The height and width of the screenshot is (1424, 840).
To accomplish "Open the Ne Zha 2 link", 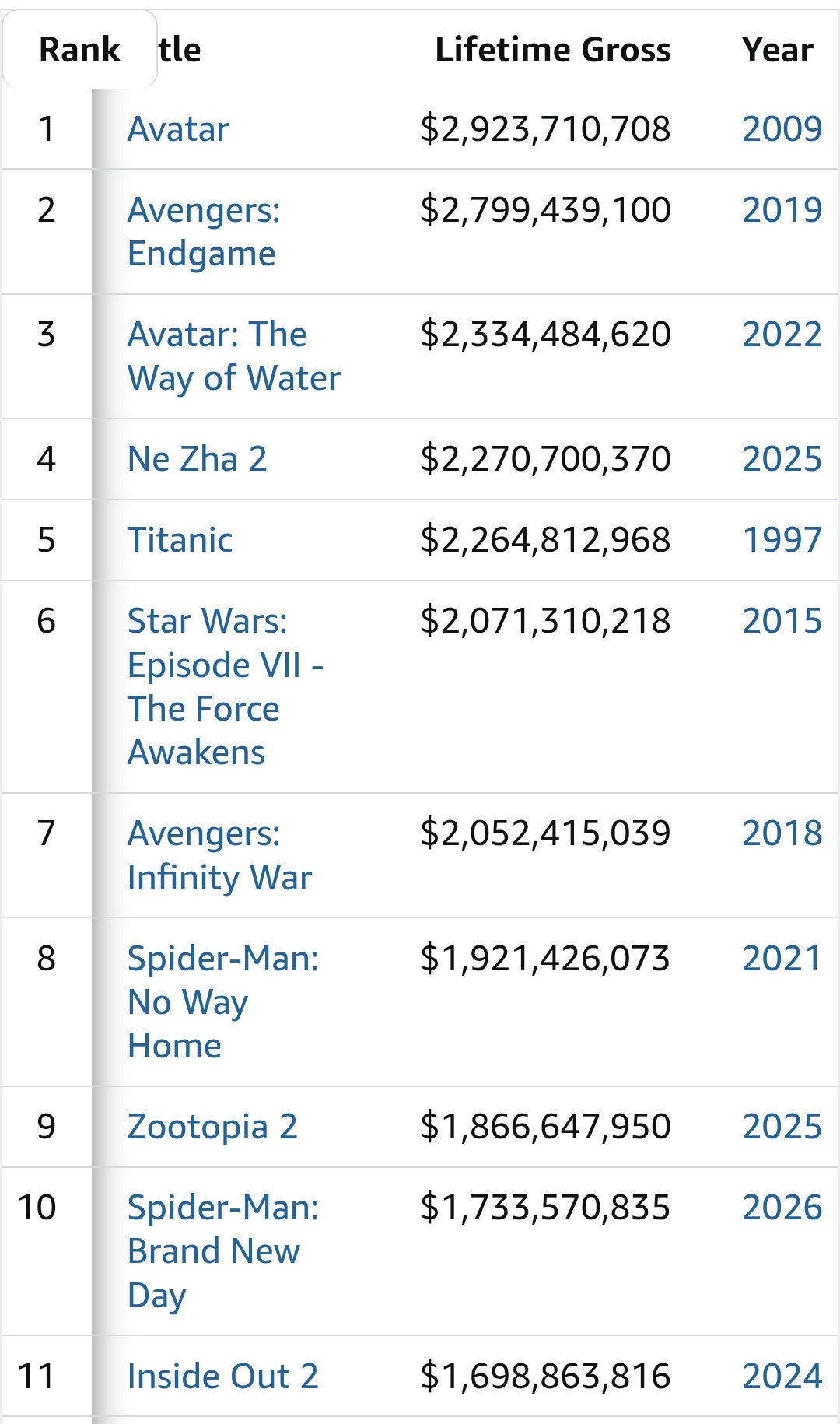I will tap(198, 459).
